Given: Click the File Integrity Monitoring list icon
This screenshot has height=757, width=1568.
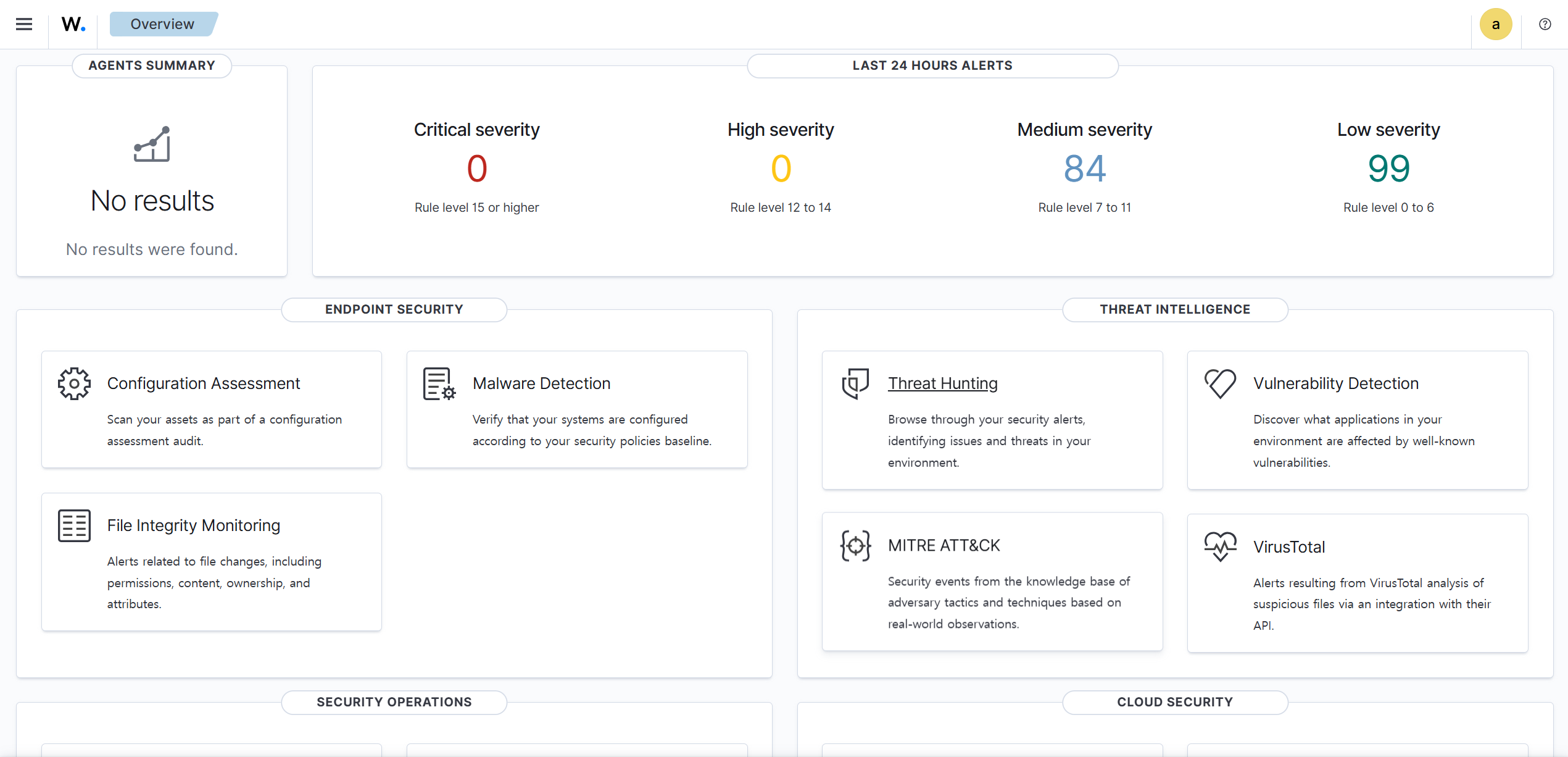Looking at the screenshot, I should [x=74, y=525].
